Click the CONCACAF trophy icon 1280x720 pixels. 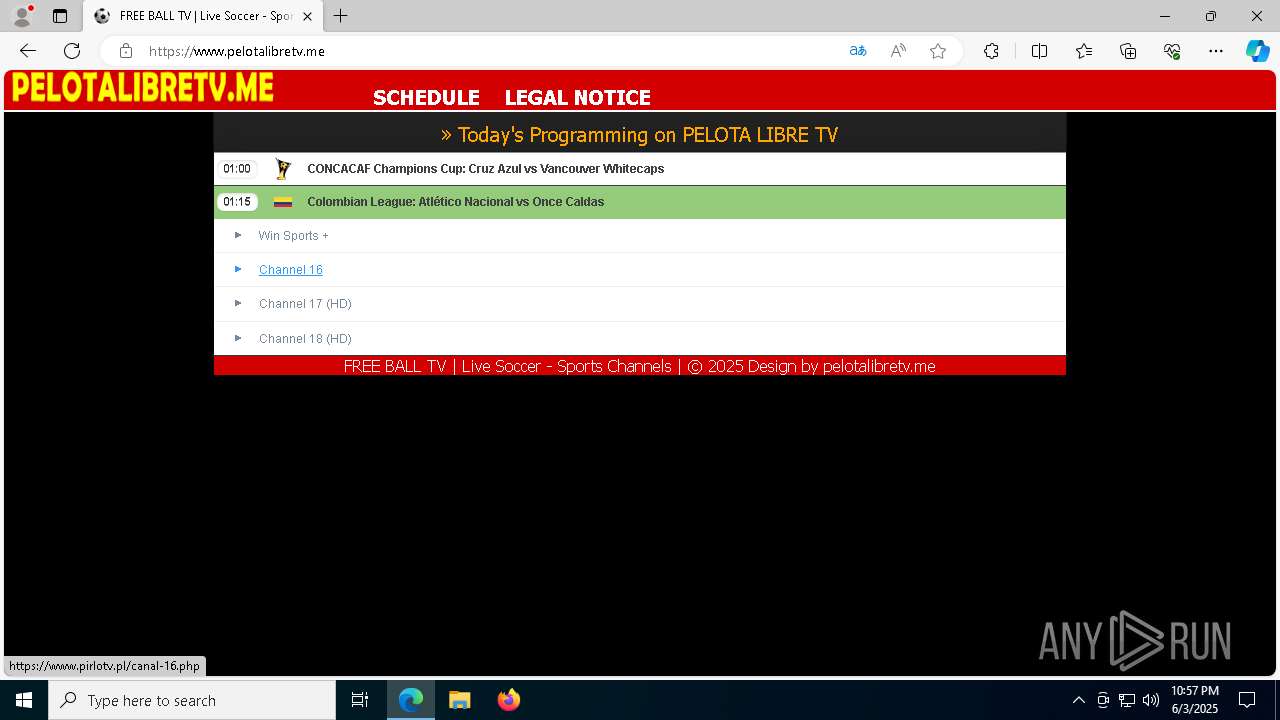tap(283, 169)
